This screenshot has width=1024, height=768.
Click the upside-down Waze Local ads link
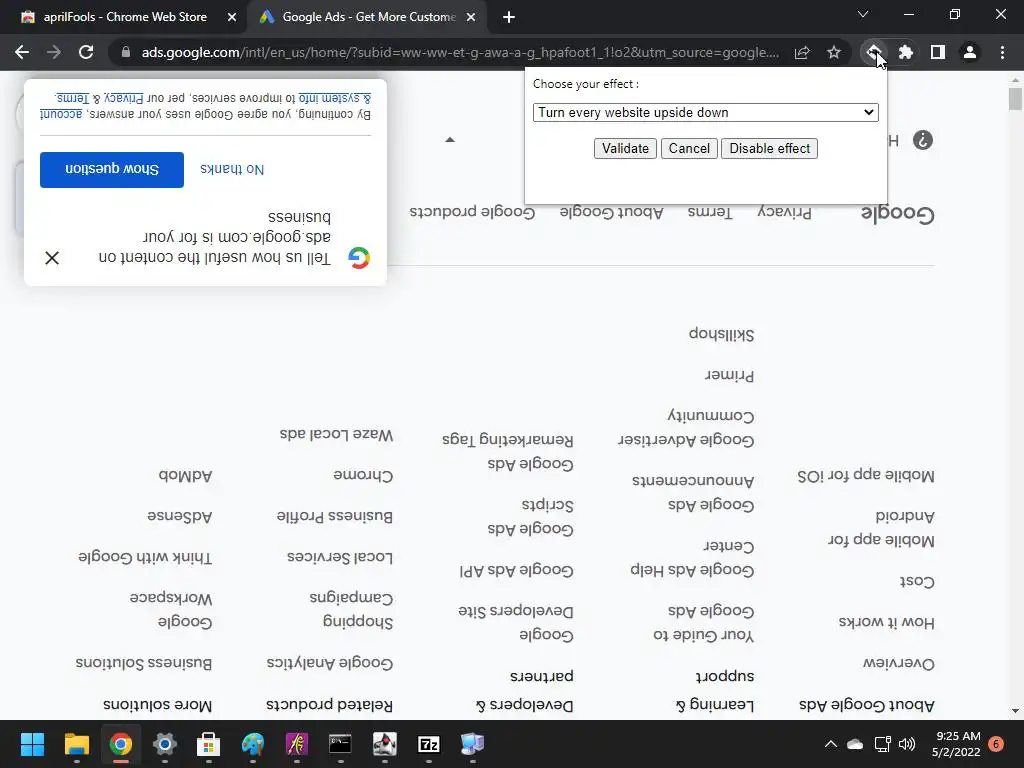[336, 434]
